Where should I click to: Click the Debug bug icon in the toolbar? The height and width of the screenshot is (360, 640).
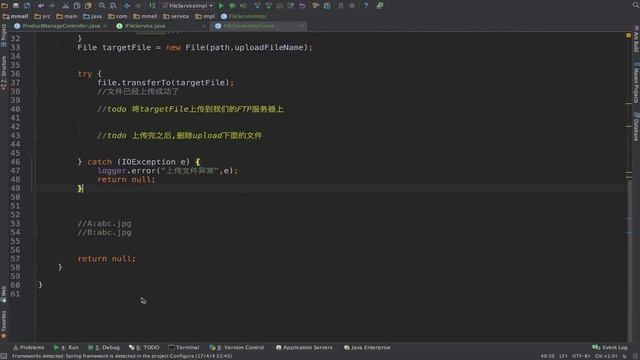pyautogui.click(x=232, y=6)
